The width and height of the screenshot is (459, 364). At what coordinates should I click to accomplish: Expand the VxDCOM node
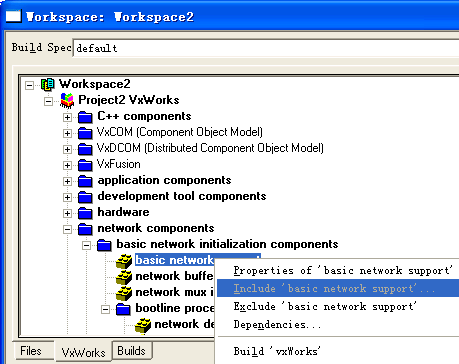coord(67,149)
